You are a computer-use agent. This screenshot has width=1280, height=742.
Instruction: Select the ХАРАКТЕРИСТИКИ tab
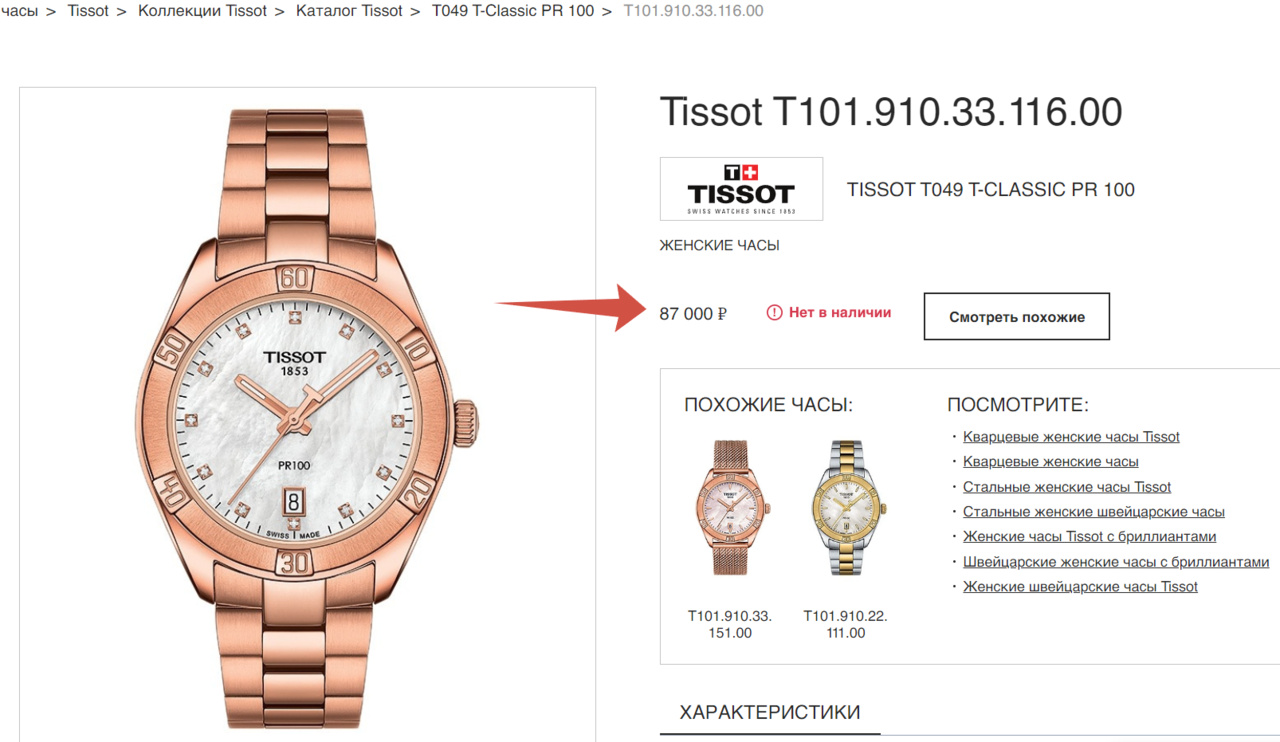pos(770,713)
